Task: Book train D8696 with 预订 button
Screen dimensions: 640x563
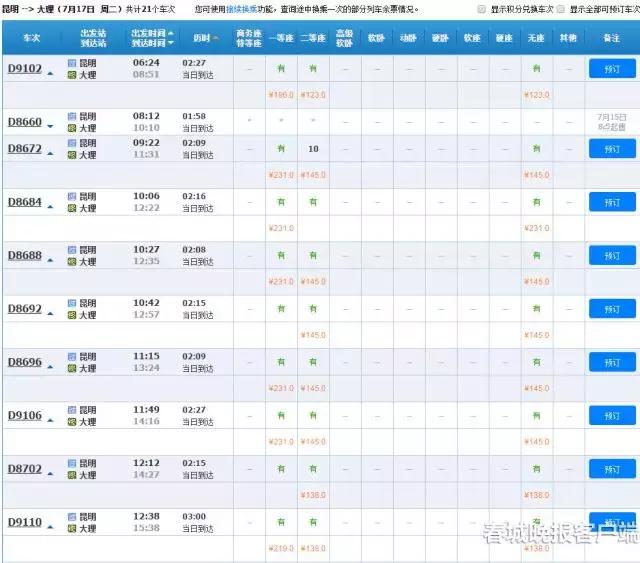Action: point(612,362)
